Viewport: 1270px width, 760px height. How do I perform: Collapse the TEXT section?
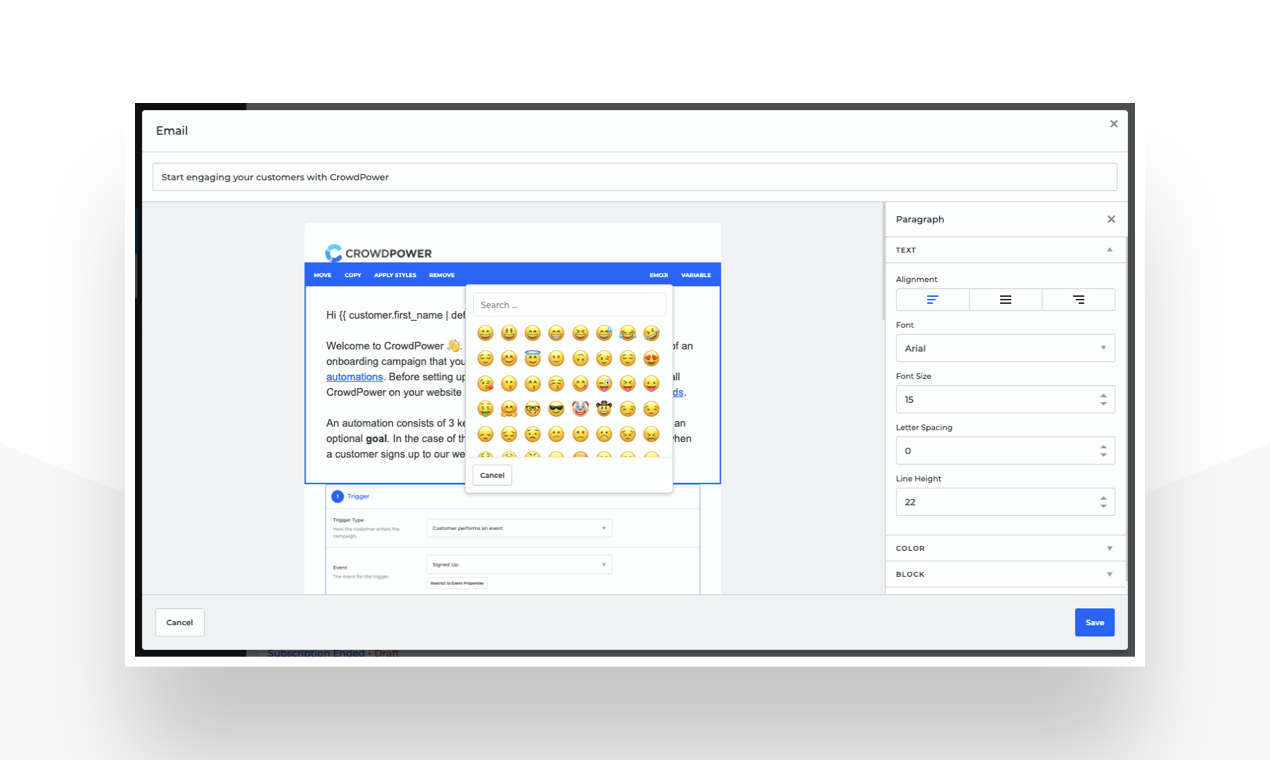1005,250
